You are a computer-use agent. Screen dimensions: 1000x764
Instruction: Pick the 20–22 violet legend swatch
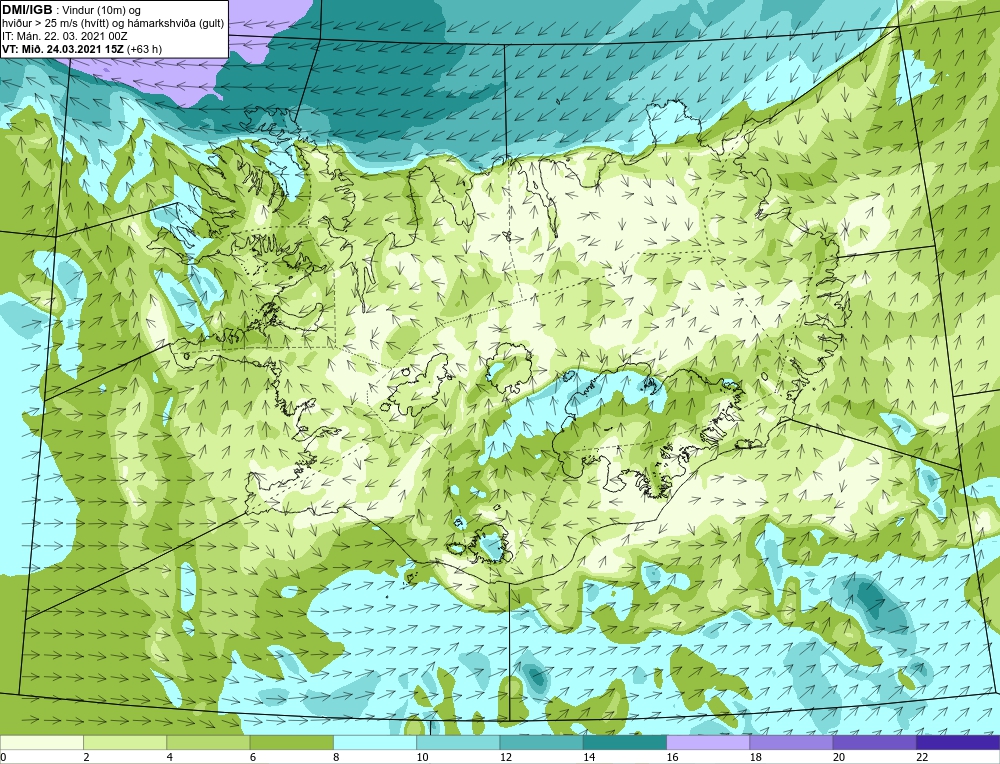pos(874,742)
